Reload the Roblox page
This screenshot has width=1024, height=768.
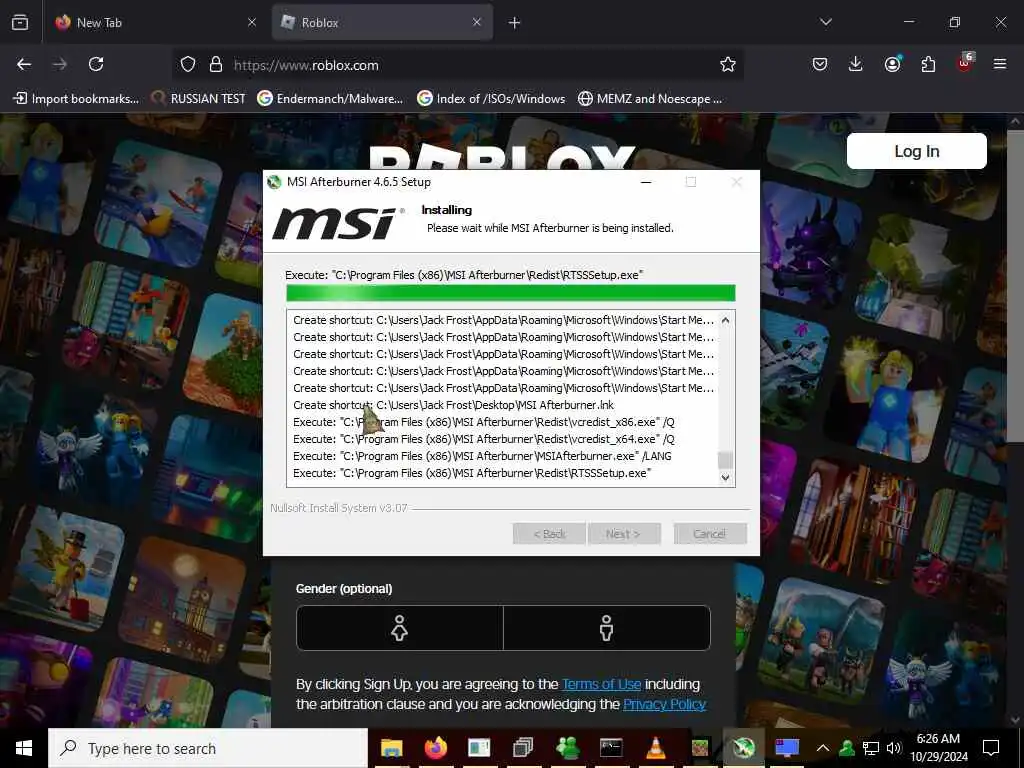click(96, 64)
